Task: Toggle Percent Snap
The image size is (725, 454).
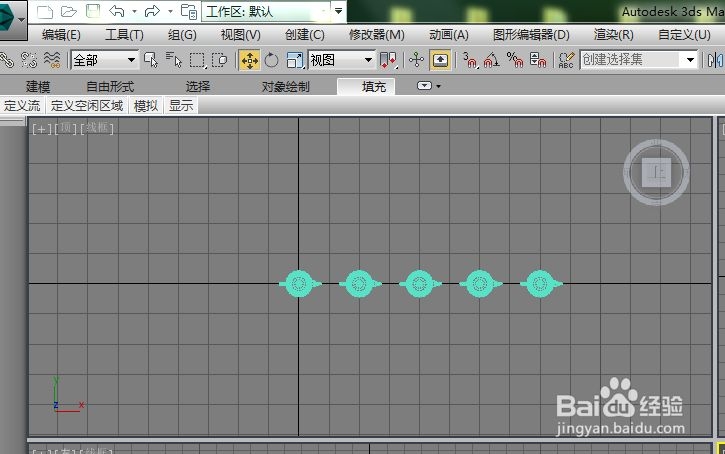Action: 515,60
